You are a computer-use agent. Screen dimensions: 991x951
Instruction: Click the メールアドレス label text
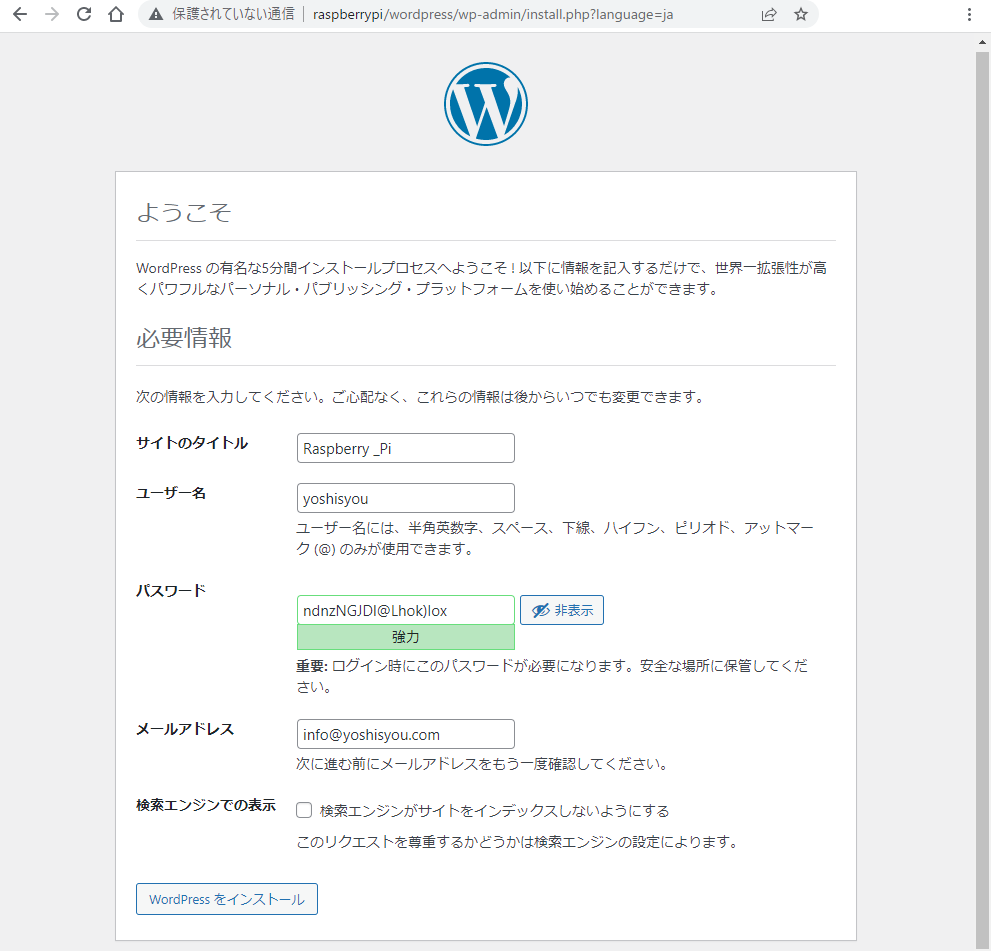185,729
